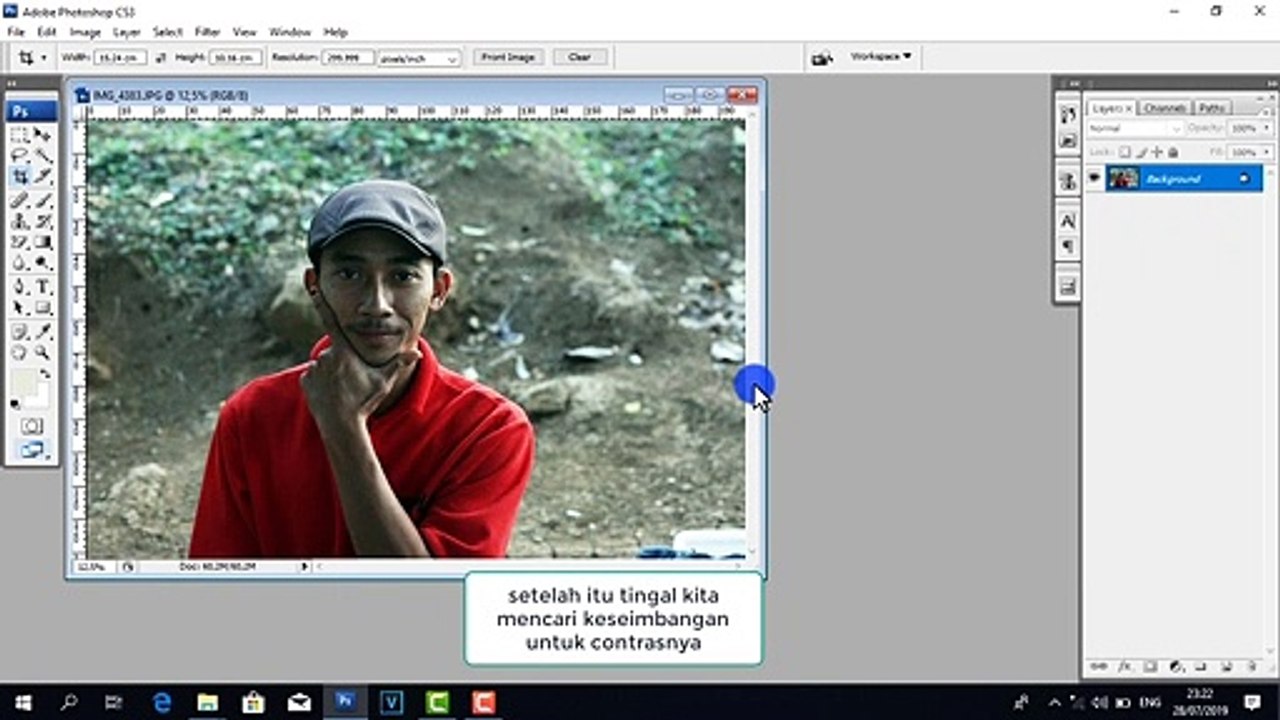Select the Magic Wand tool

(x=43, y=155)
